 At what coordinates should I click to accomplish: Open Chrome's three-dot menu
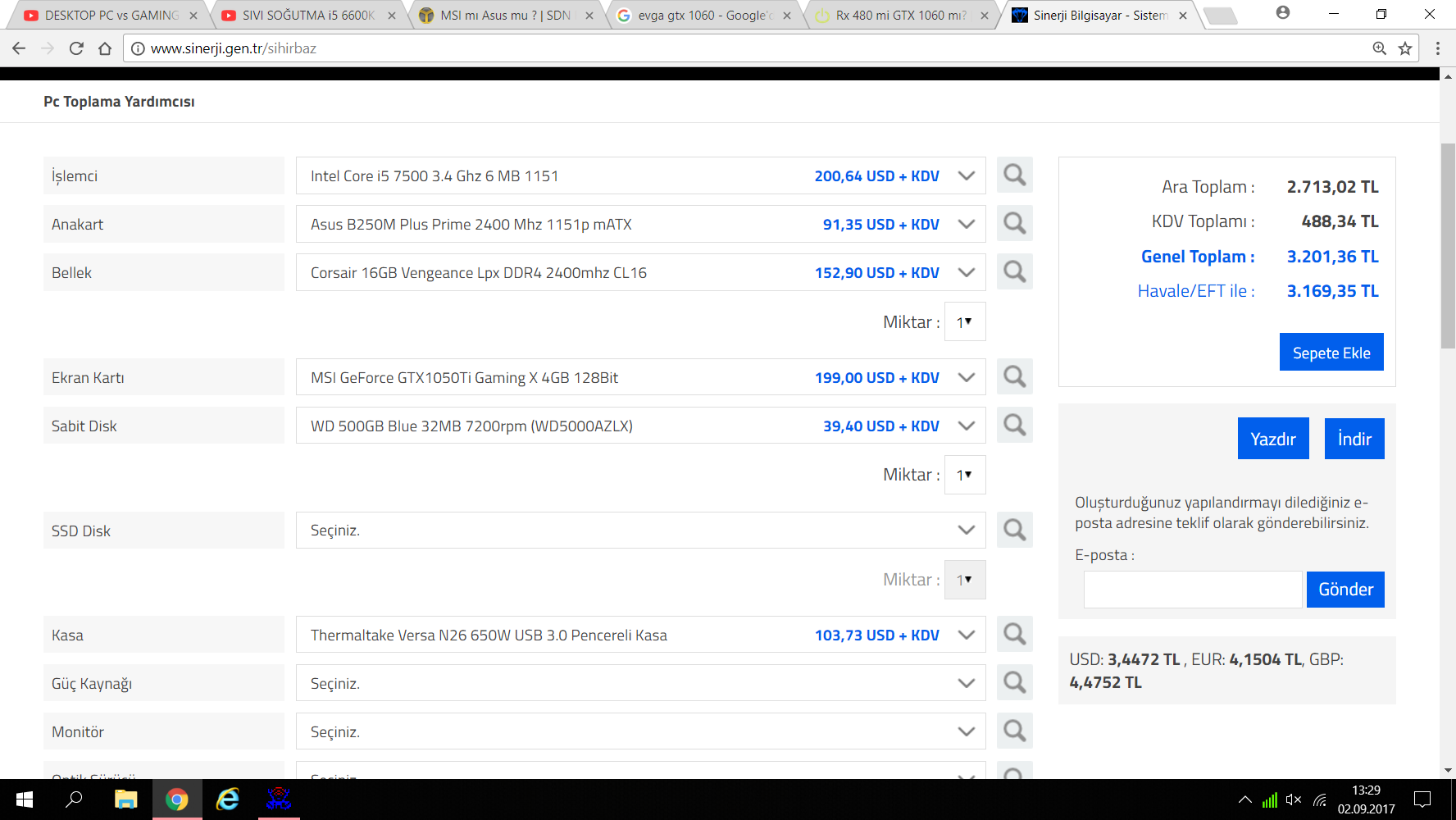[1438, 48]
